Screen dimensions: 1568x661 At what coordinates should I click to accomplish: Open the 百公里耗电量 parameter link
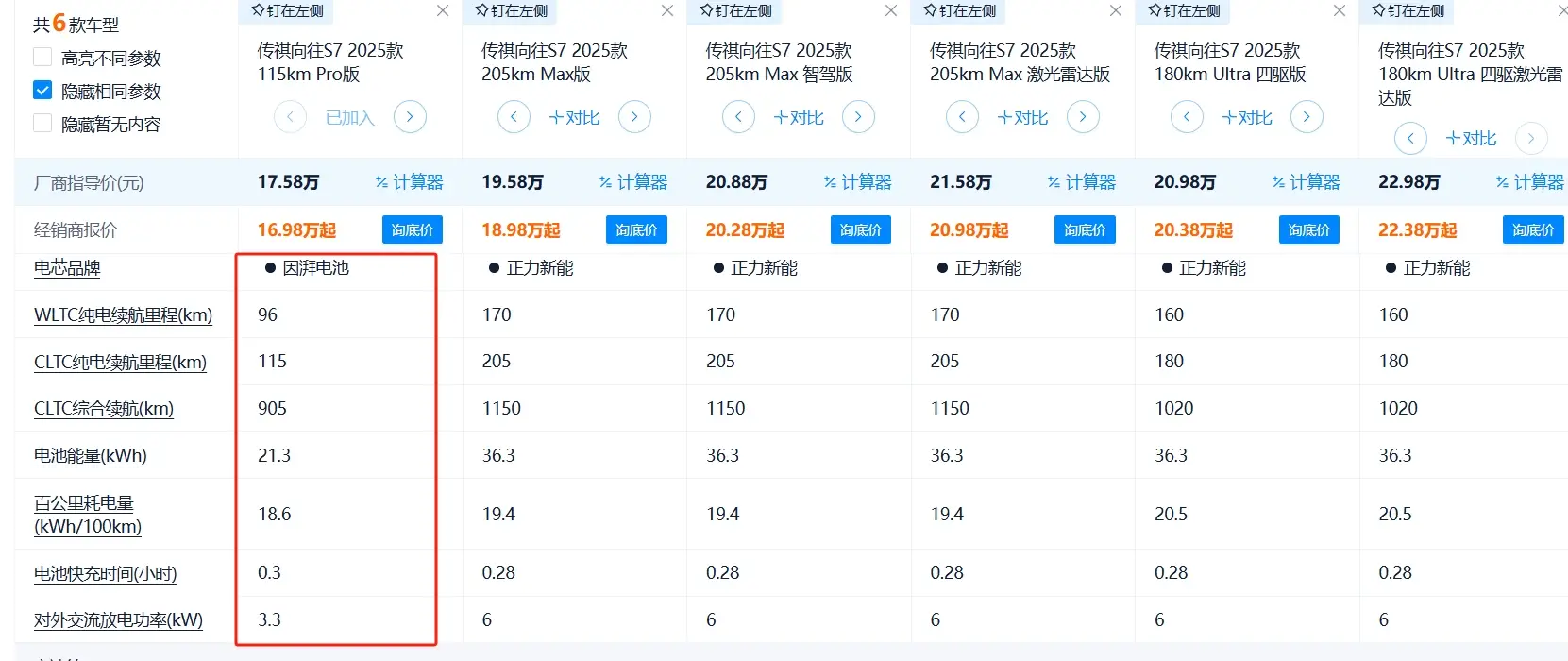click(88, 515)
